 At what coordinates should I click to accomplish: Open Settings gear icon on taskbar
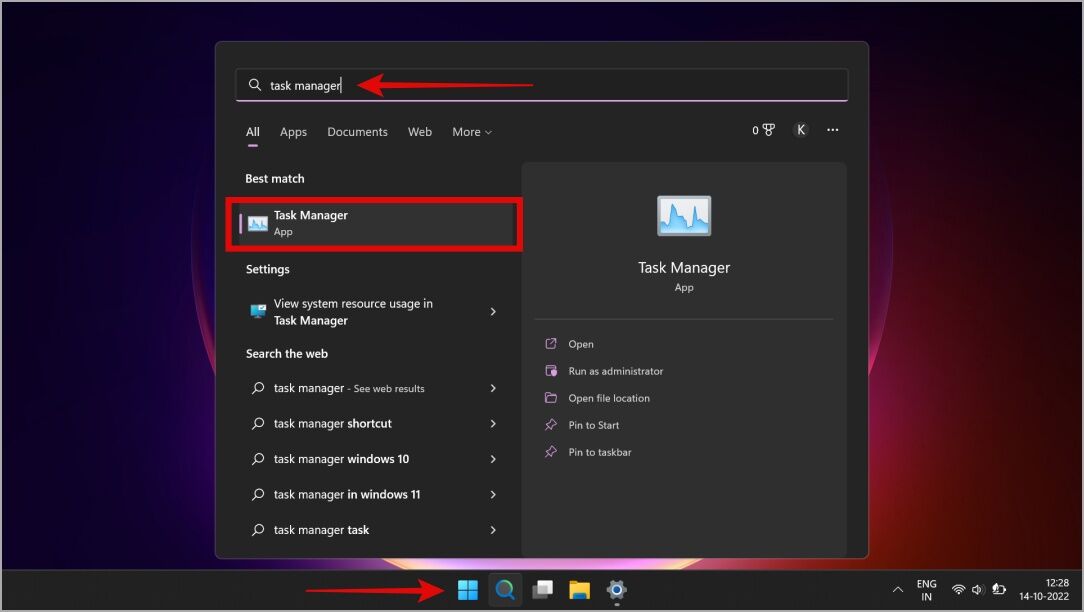(617, 590)
